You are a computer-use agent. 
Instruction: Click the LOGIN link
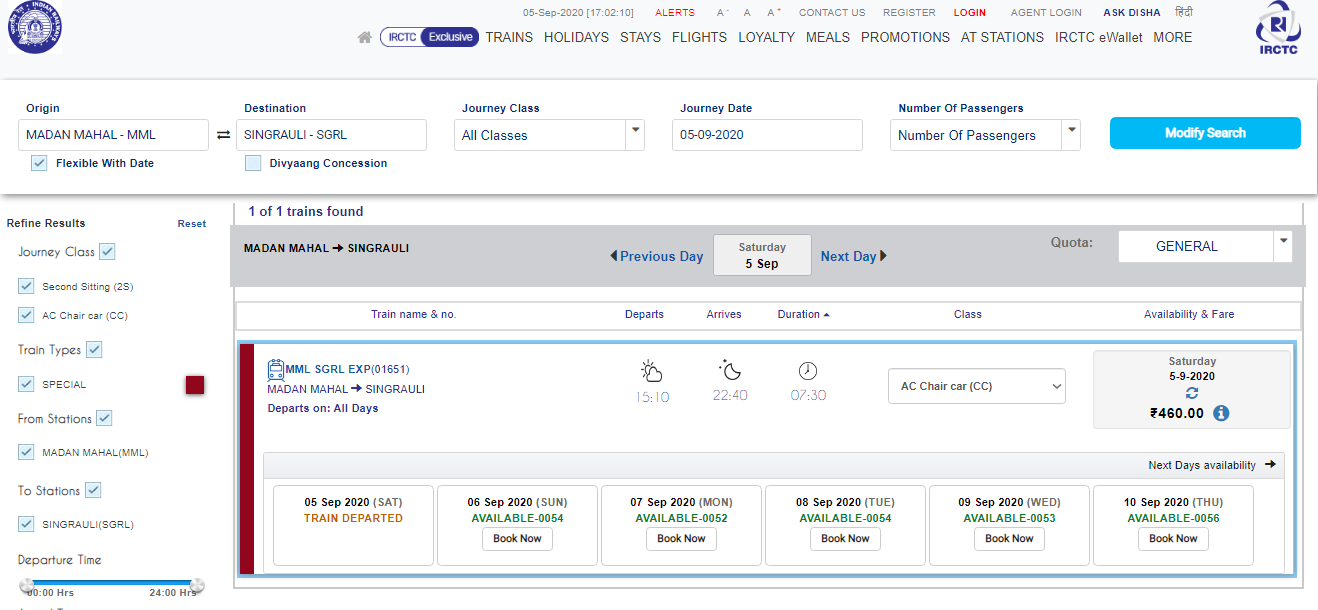[969, 13]
